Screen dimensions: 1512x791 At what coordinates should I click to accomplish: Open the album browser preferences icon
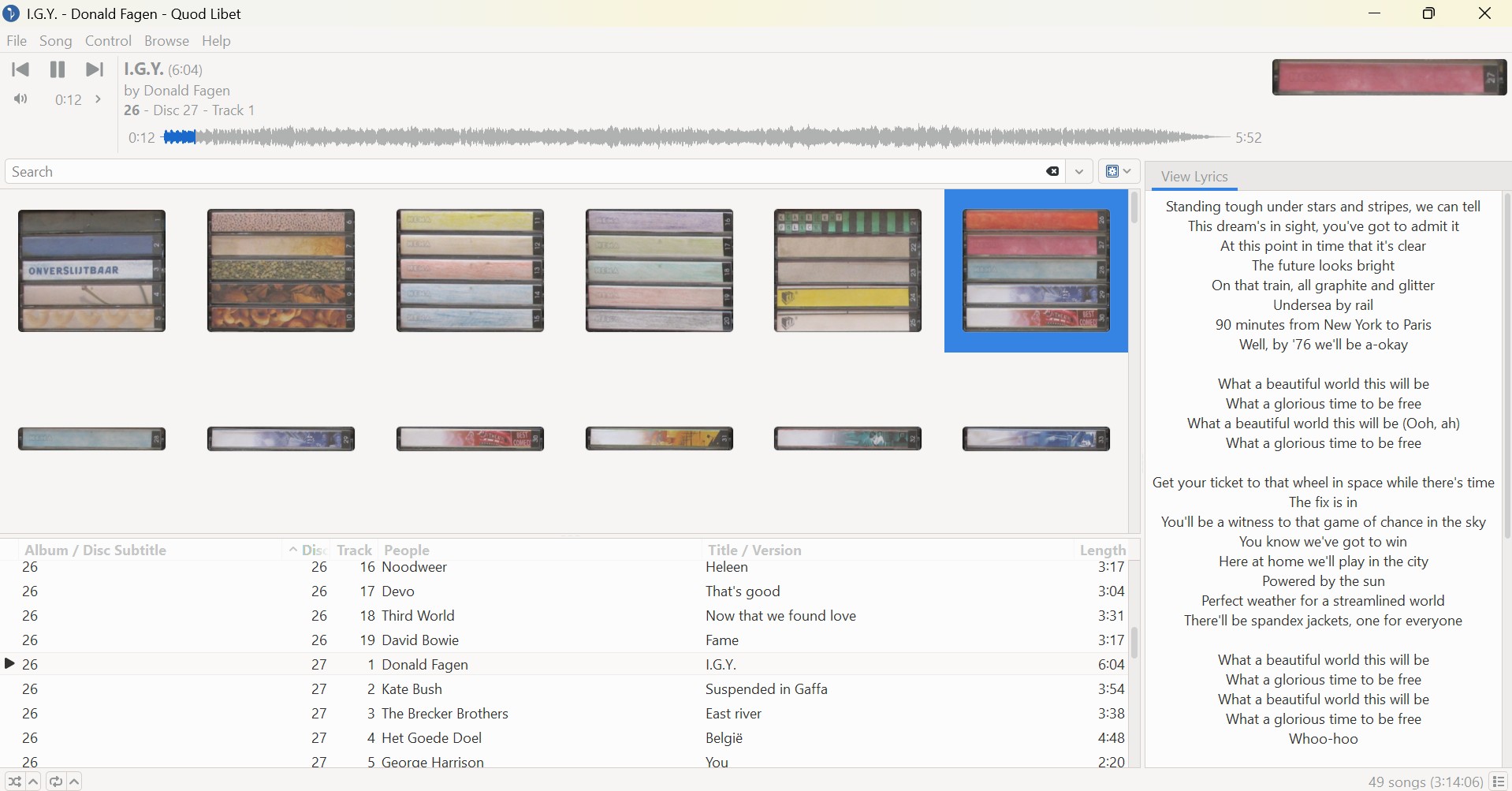tap(1118, 172)
